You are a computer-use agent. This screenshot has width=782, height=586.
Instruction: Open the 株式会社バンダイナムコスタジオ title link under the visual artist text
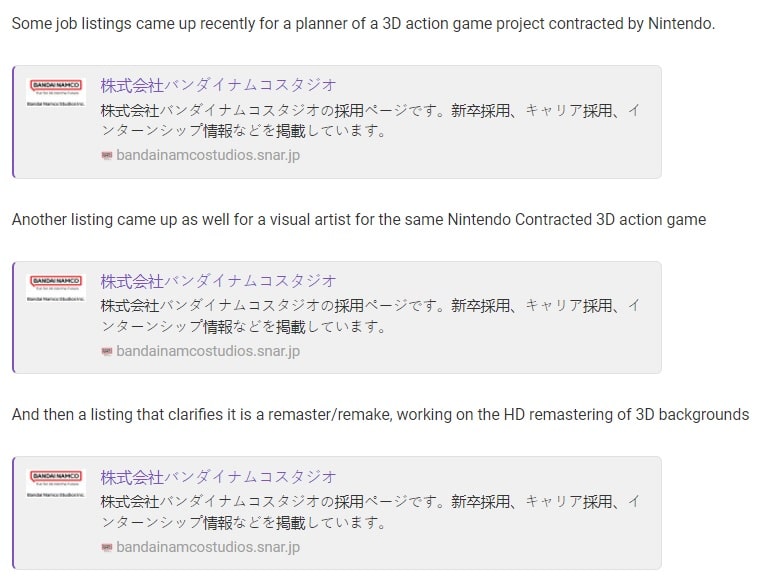pyautogui.click(x=218, y=281)
